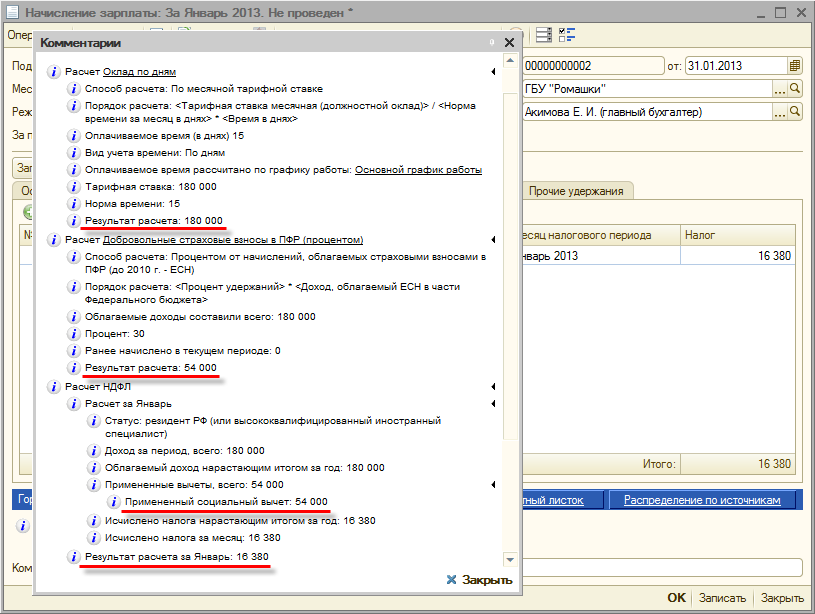Click the checklist toolbar icon

[x=567, y=35]
